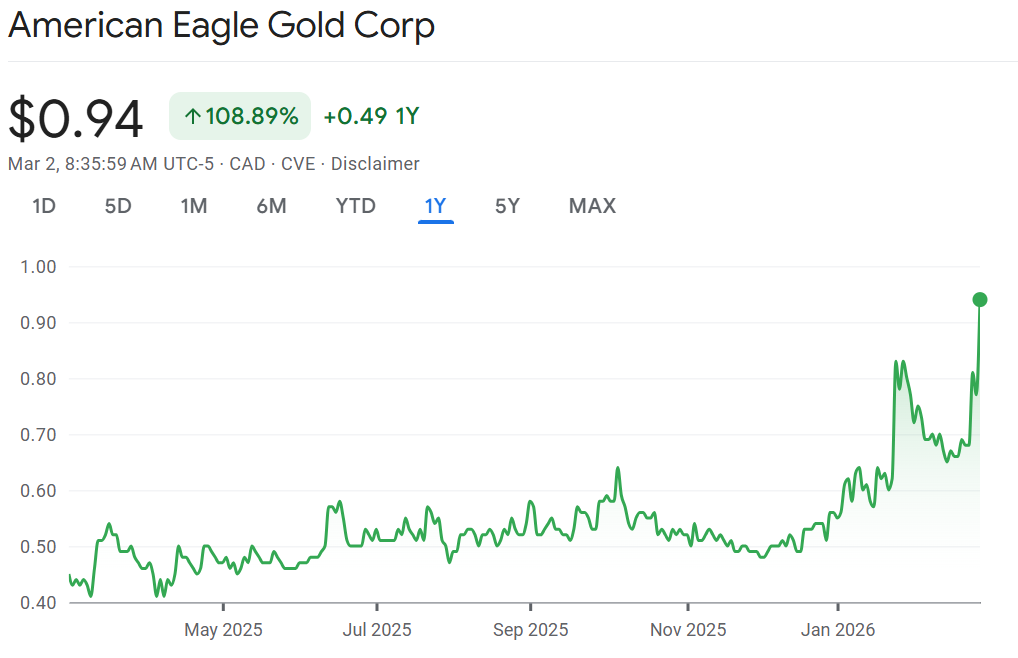Image resolution: width=1018 pixels, height=658 pixels.
Task: Click the active 1Y tab
Action: (x=435, y=206)
